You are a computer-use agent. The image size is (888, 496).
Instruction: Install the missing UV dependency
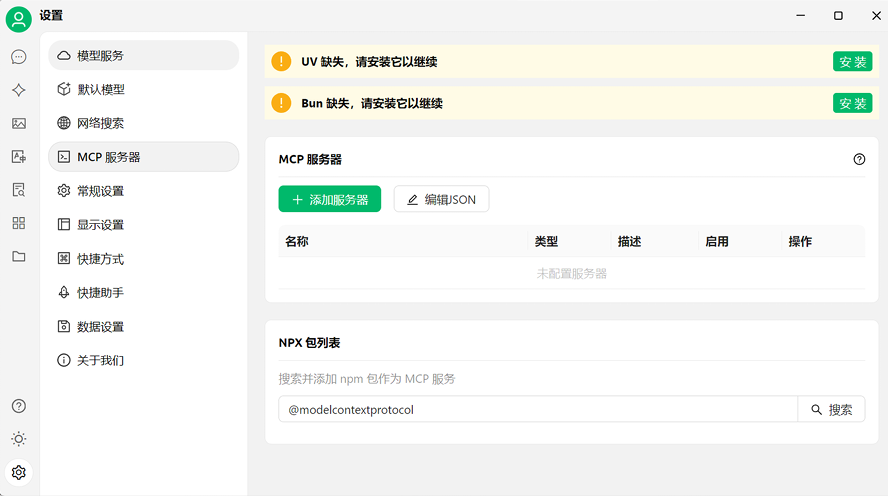852,62
